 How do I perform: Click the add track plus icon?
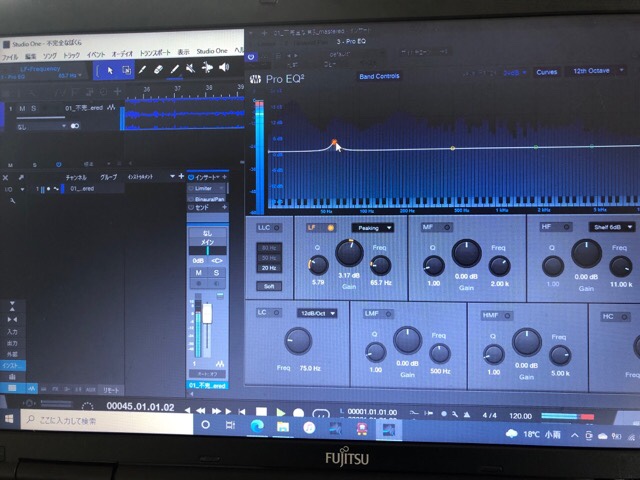(117, 91)
